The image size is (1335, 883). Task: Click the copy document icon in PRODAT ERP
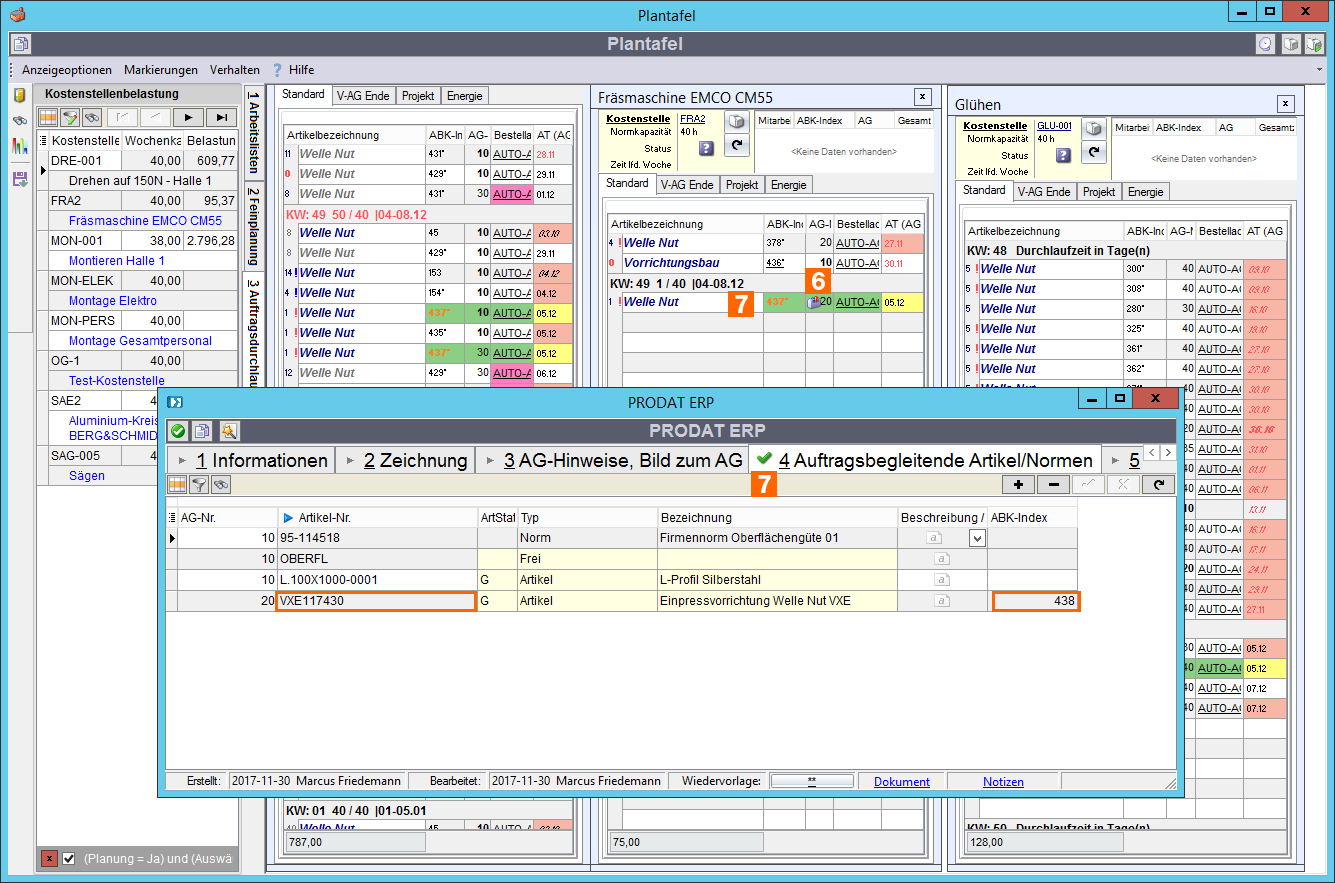[x=202, y=431]
